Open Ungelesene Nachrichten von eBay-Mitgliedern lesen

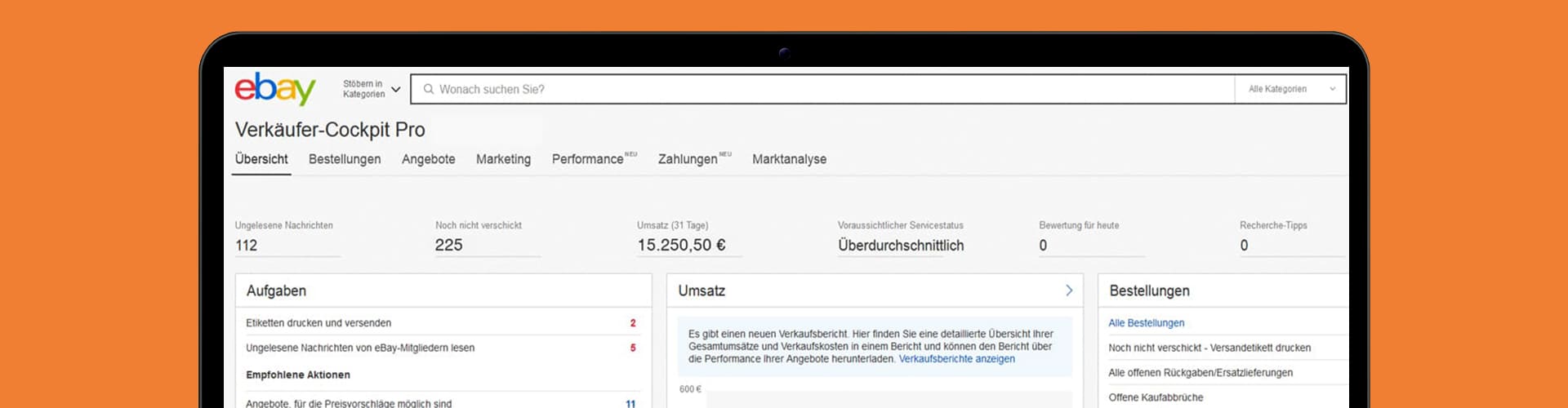coord(360,348)
